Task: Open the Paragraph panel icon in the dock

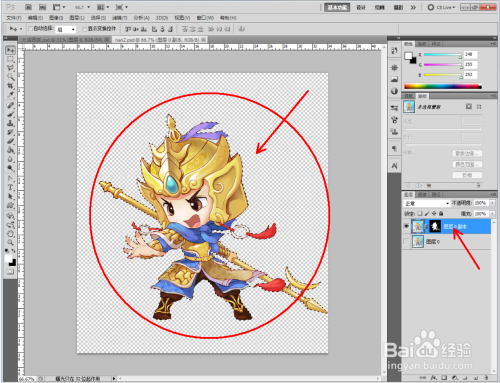Action: pos(394,148)
